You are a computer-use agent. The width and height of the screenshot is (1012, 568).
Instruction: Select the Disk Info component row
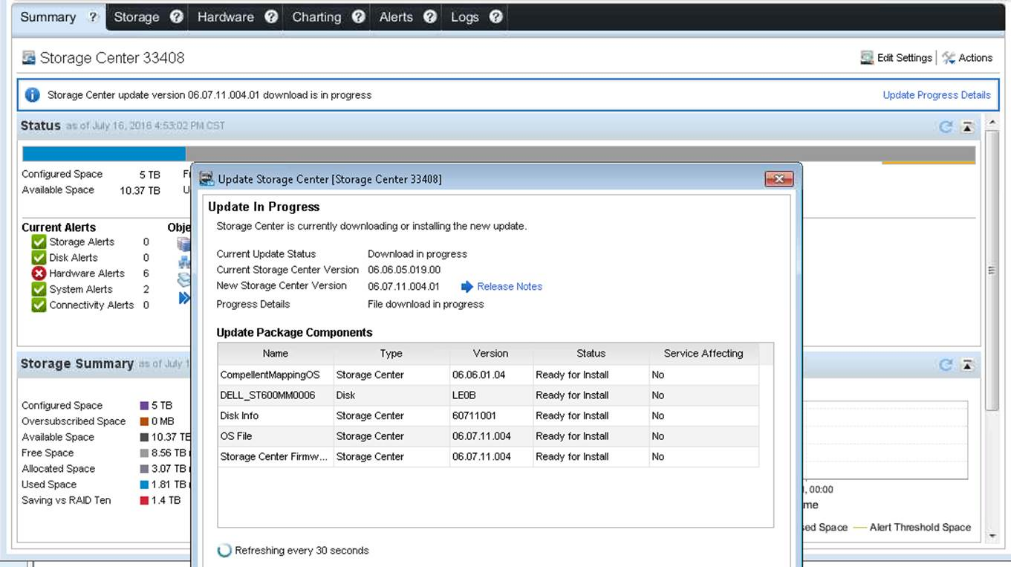tap(489, 416)
